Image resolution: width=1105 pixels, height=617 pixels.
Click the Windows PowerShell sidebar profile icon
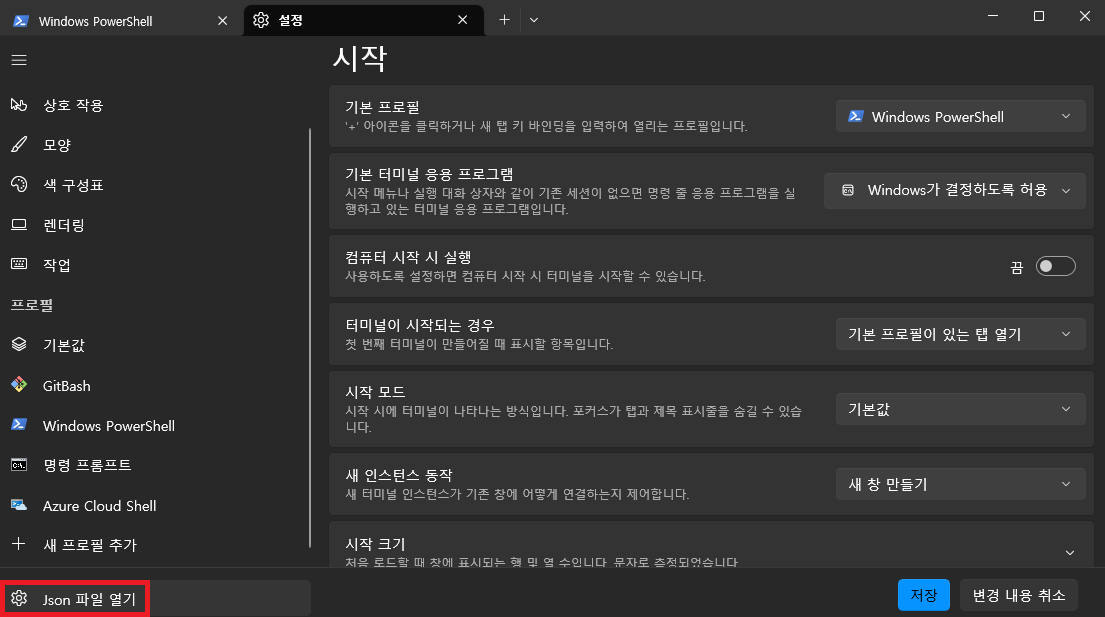(x=19, y=425)
